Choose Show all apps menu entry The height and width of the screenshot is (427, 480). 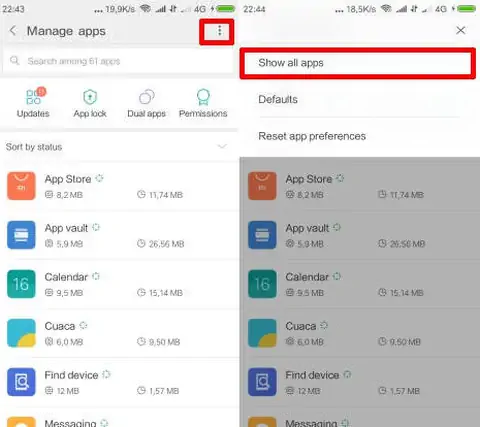(x=358, y=63)
